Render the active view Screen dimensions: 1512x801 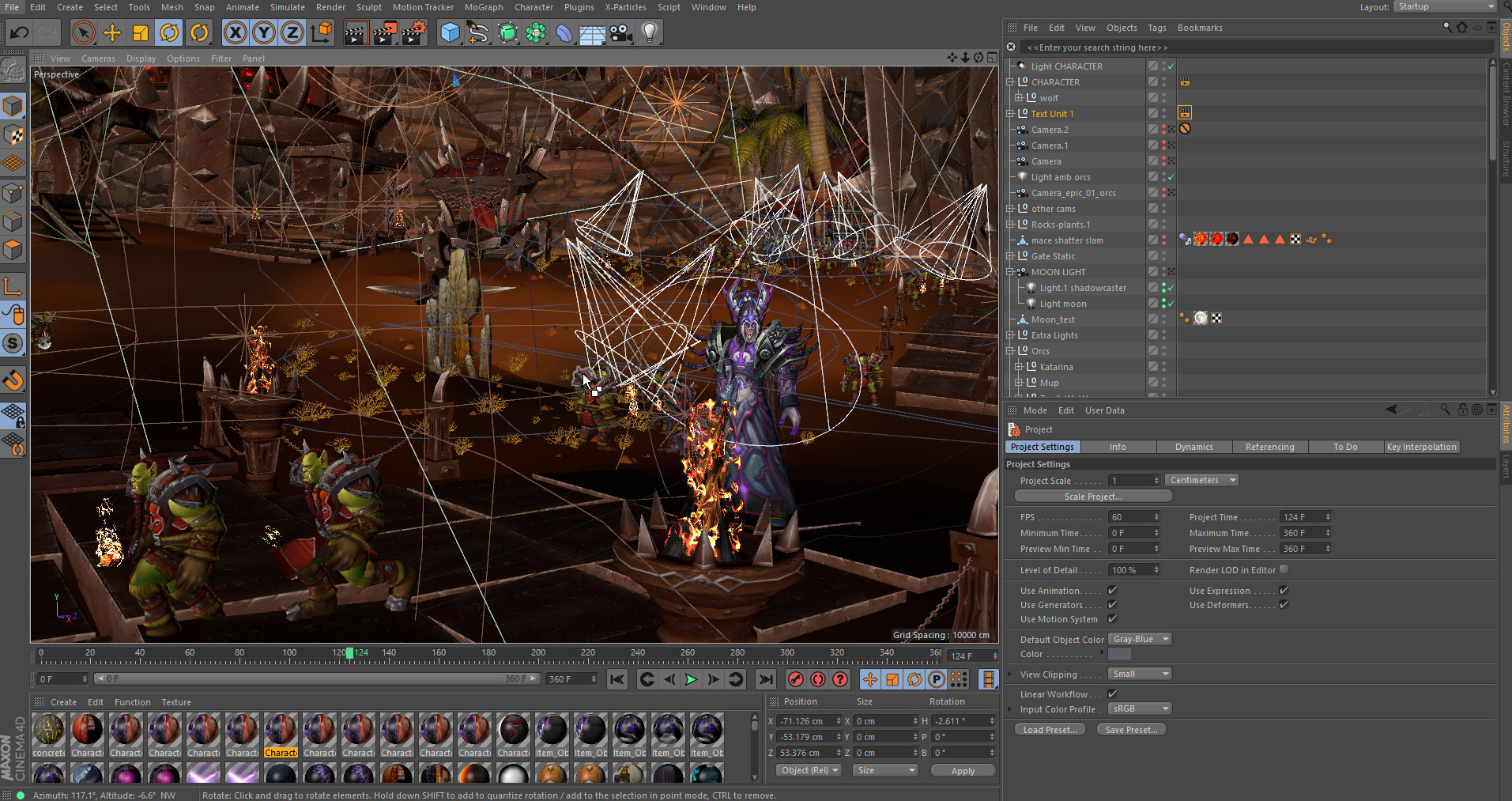coord(356,33)
